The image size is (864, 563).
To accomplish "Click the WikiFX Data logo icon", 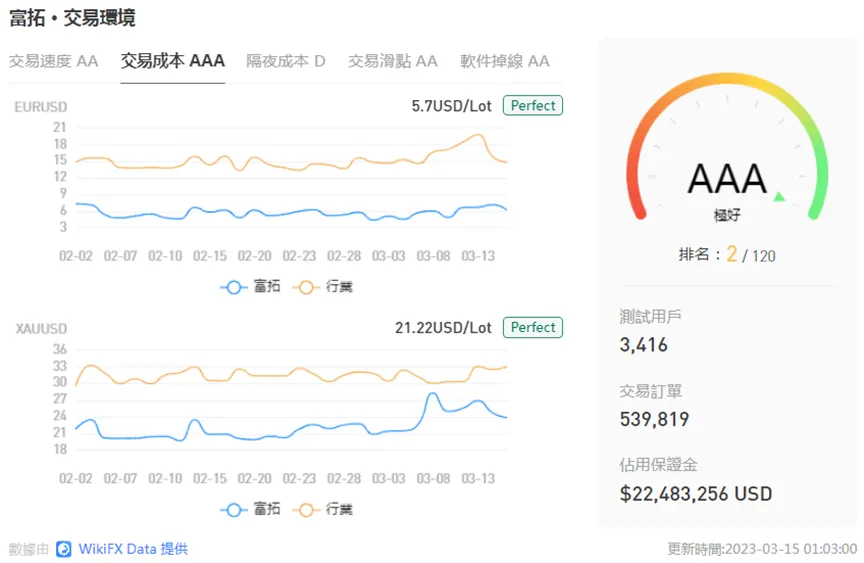I will [x=64, y=549].
